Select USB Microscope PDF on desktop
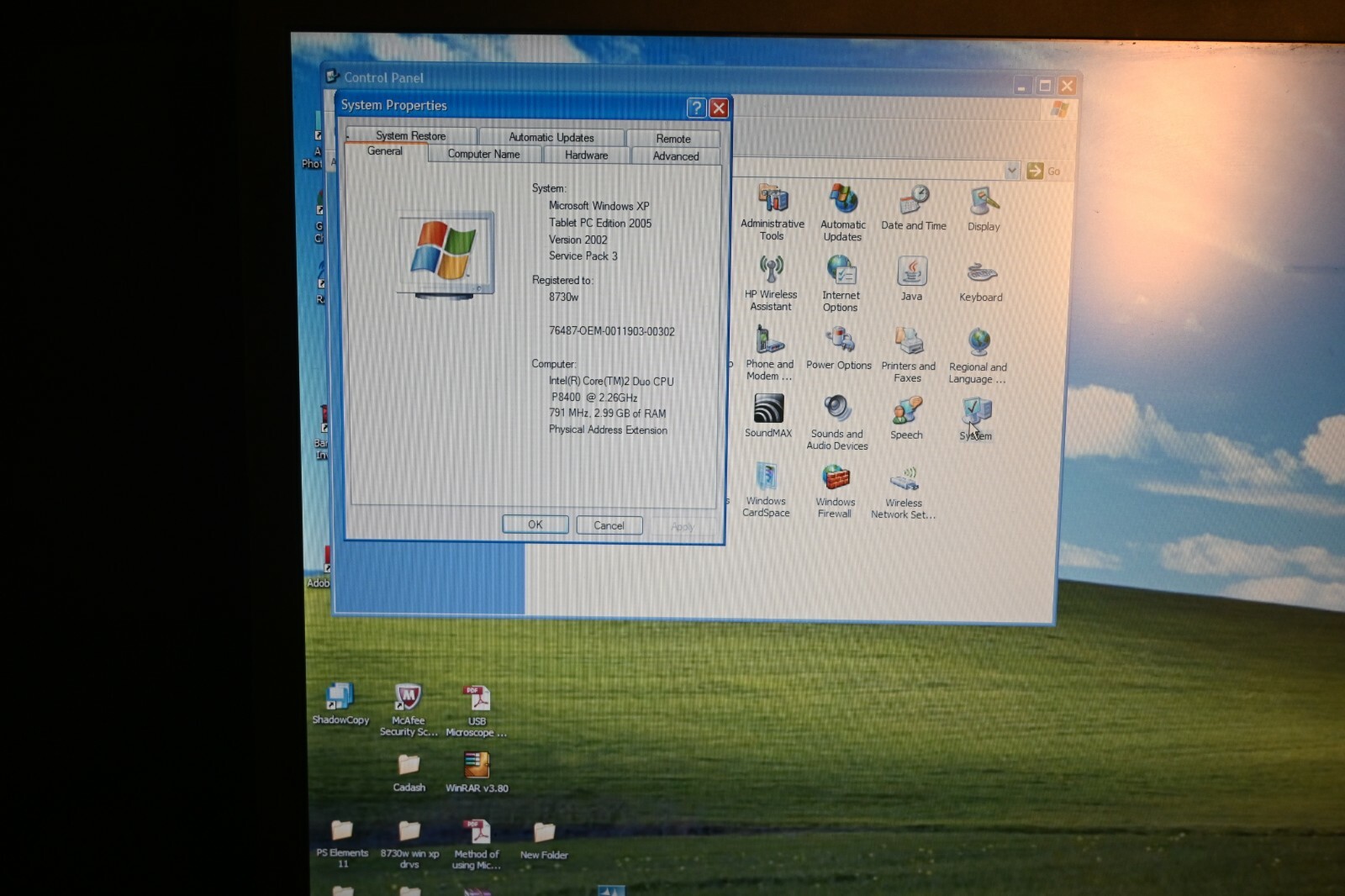The width and height of the screenshot is (1345, 896). [477, 711]
